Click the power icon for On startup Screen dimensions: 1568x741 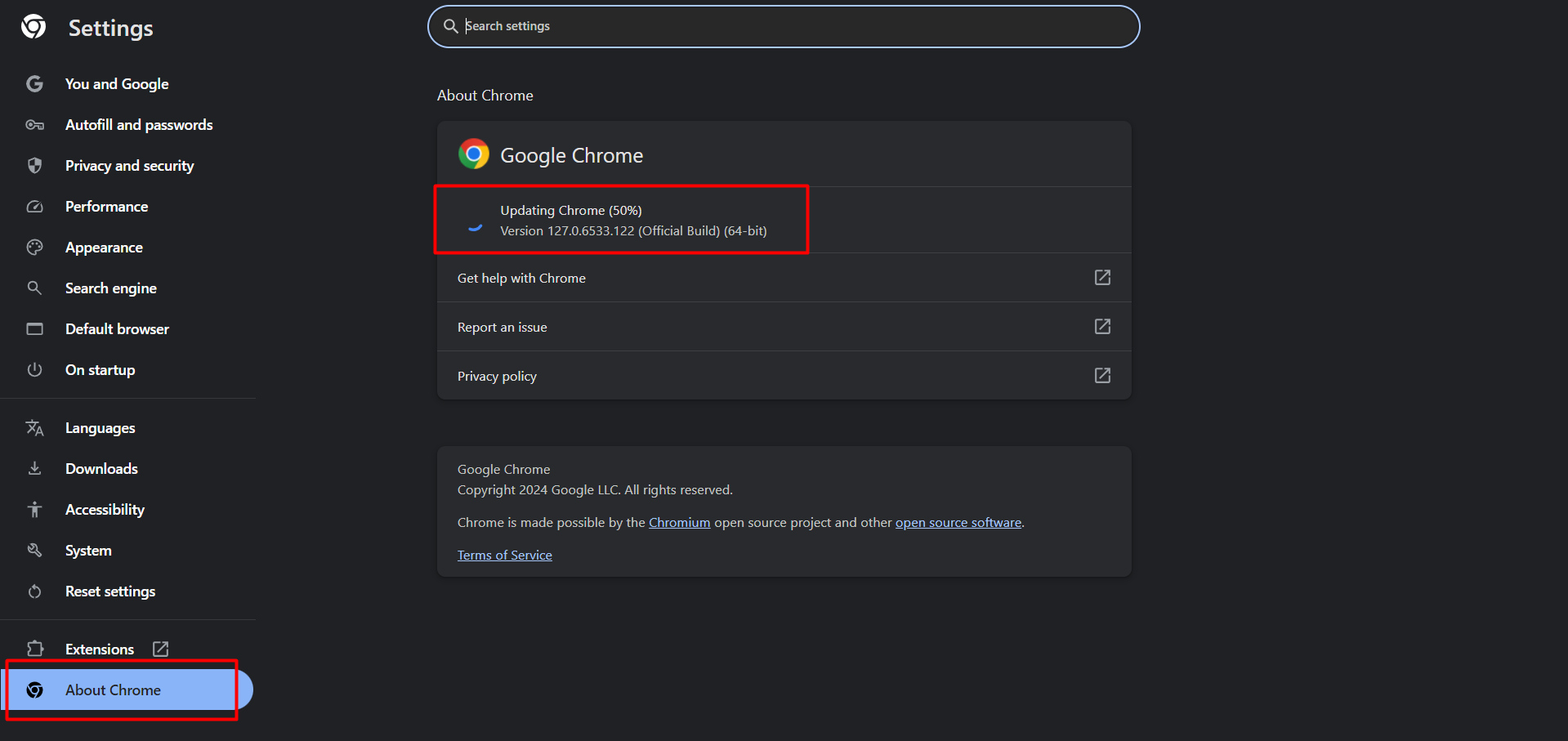tap(34, 369)
